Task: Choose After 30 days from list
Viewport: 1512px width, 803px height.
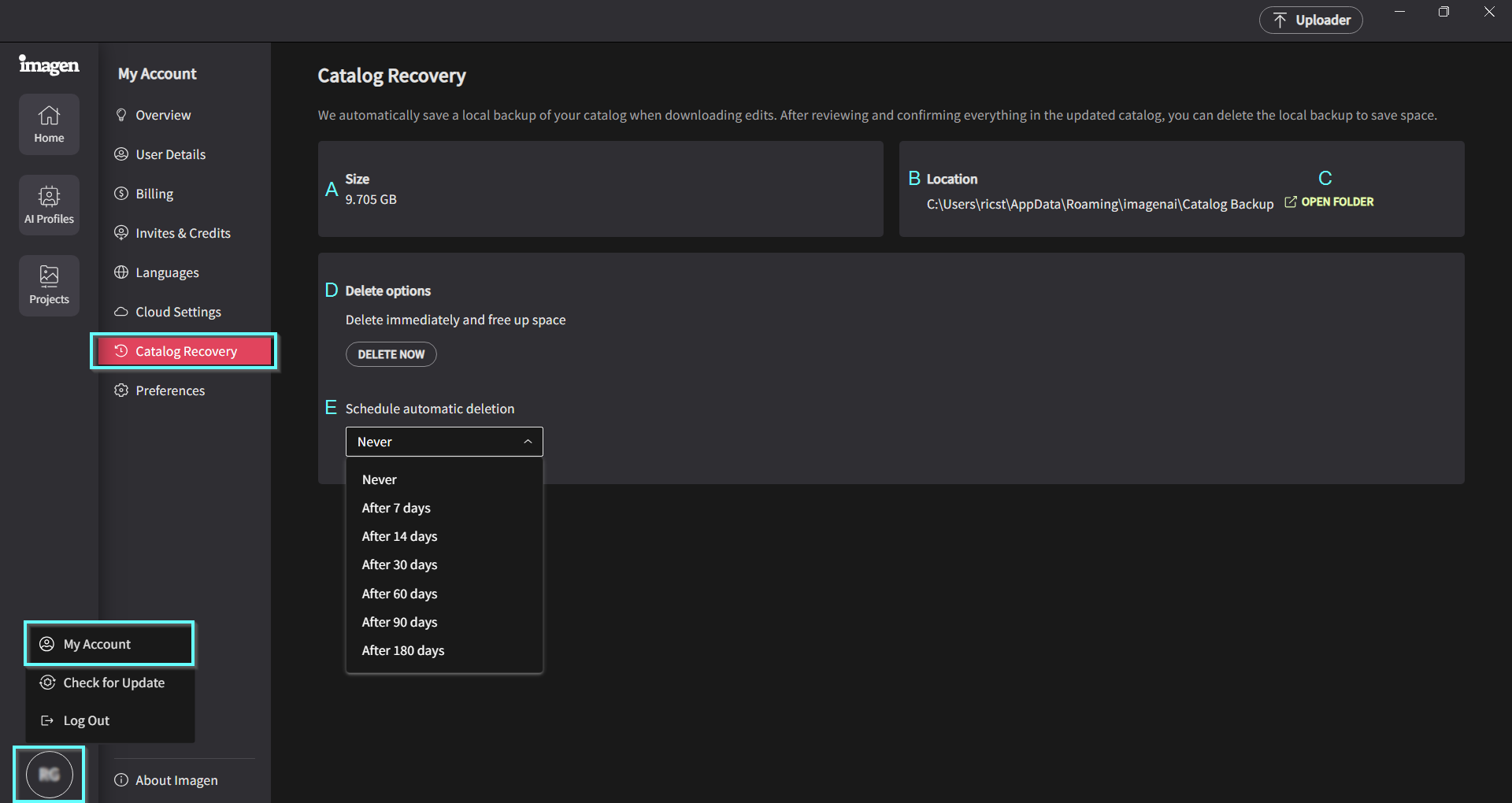Action: [399, 564]
